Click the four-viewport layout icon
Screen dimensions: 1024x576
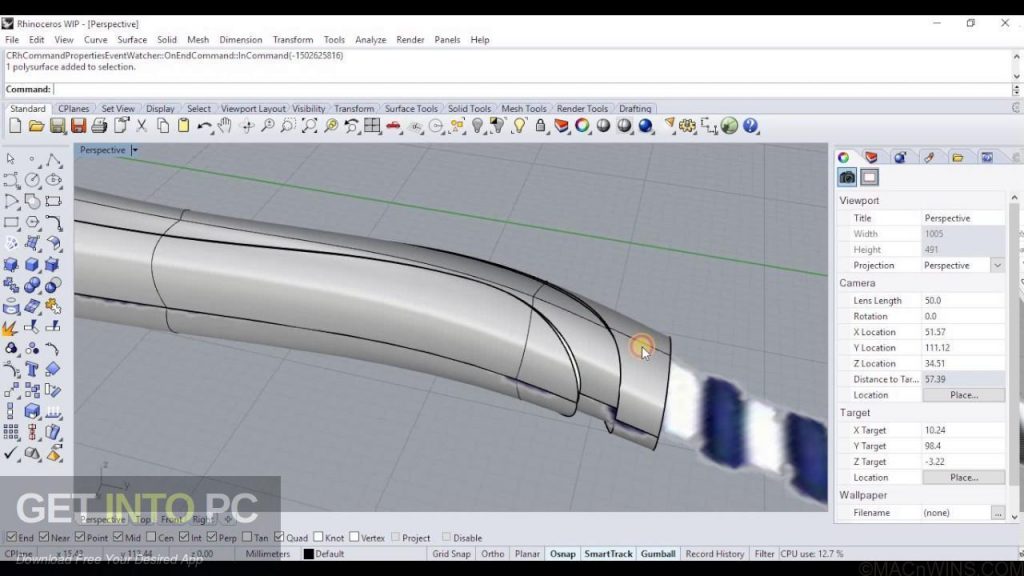[x=372, y=126]
